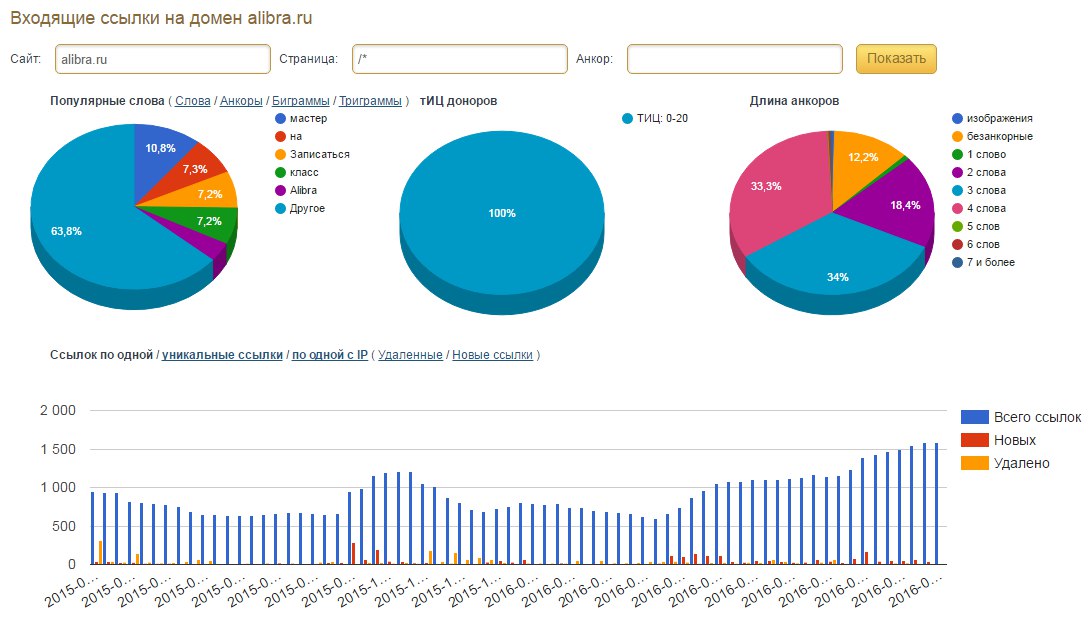Switch to Анкоры word view
1091x621 pixels.
coord(241,101)
